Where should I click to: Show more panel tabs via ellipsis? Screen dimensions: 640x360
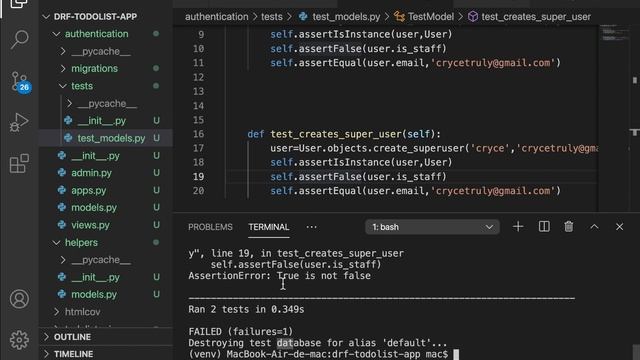point(311,227)
